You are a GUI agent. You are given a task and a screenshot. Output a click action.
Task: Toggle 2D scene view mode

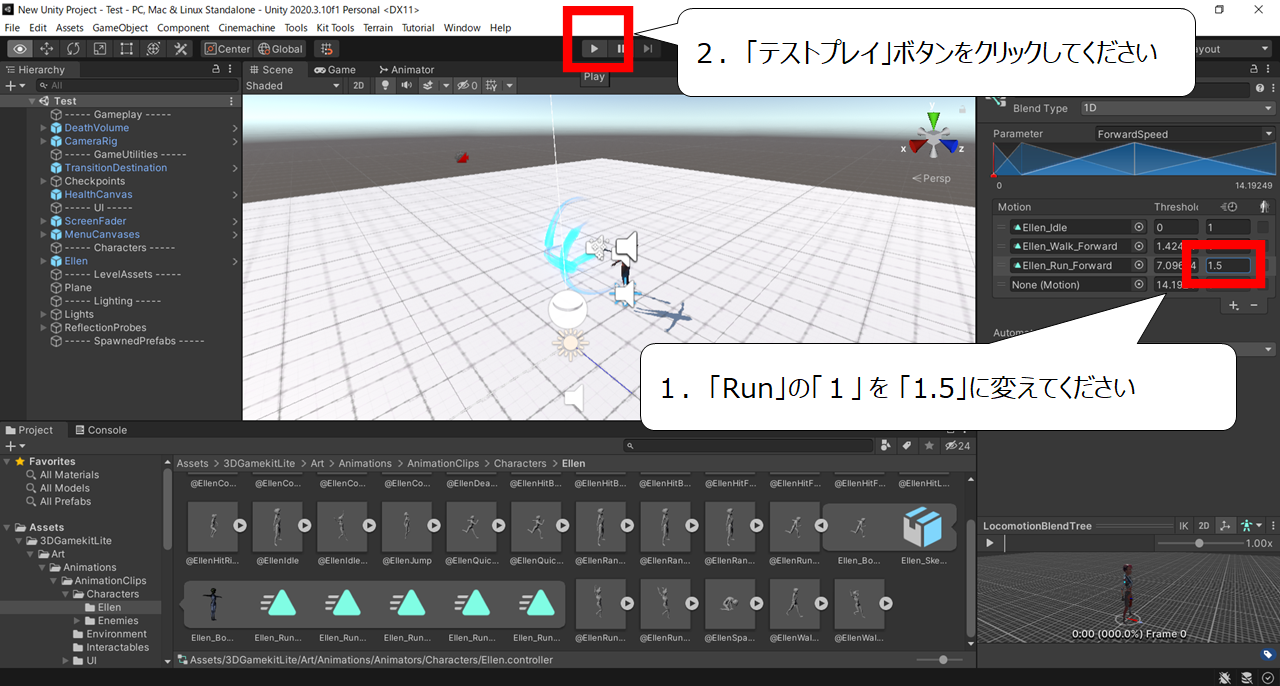click(359, 86)
